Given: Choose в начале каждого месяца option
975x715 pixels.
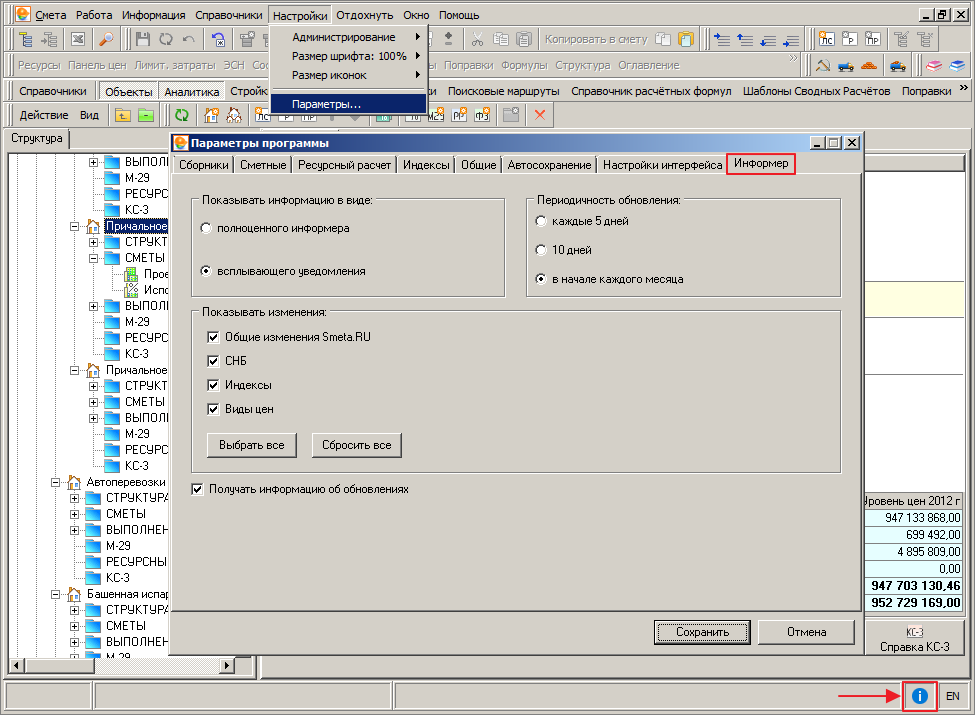Looking at the screenshot, I should (541, 279).
